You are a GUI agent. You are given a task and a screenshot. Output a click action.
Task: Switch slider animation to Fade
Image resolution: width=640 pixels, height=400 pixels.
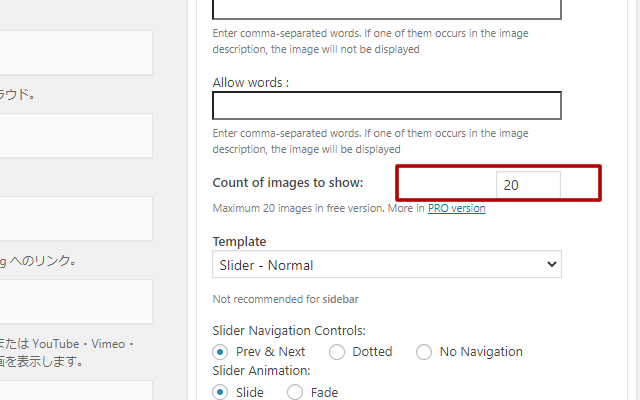click(295, 392)
